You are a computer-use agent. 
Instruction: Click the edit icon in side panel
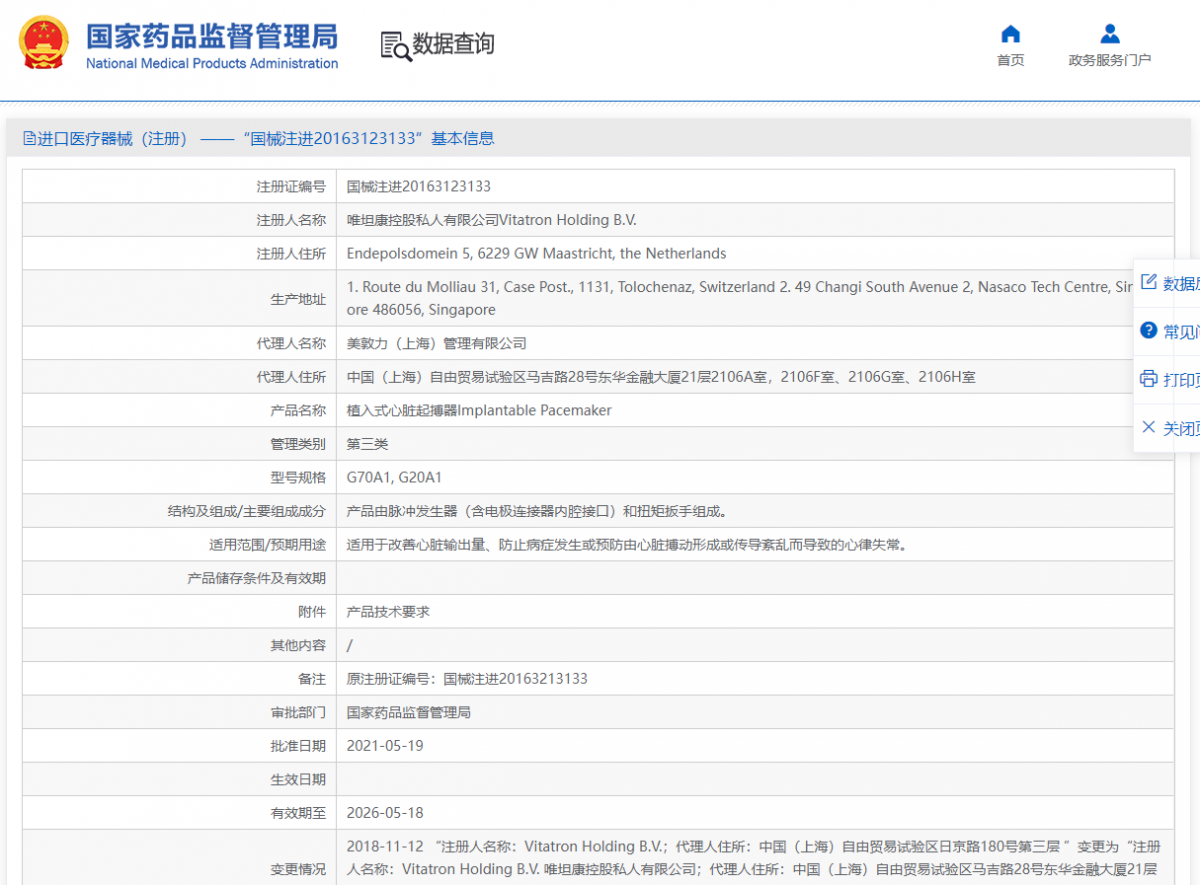(1149, 282)
